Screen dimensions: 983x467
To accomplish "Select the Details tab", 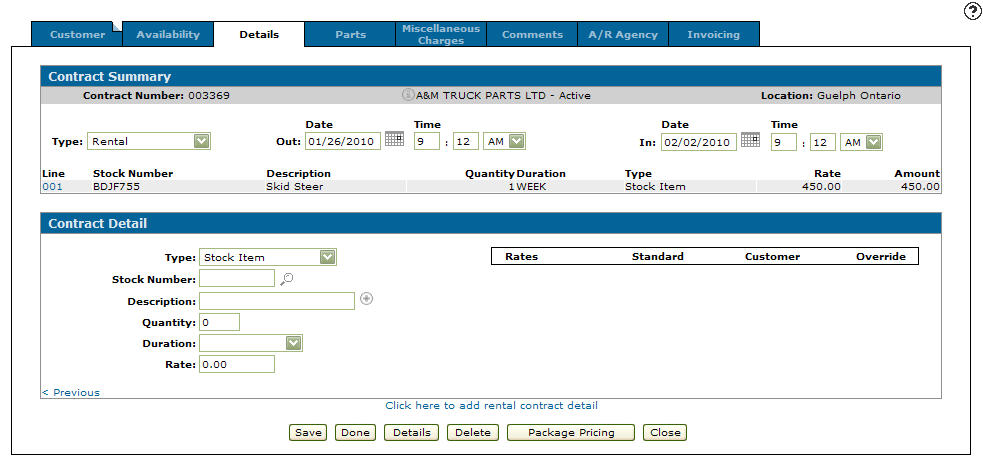I will click(259, 34).
